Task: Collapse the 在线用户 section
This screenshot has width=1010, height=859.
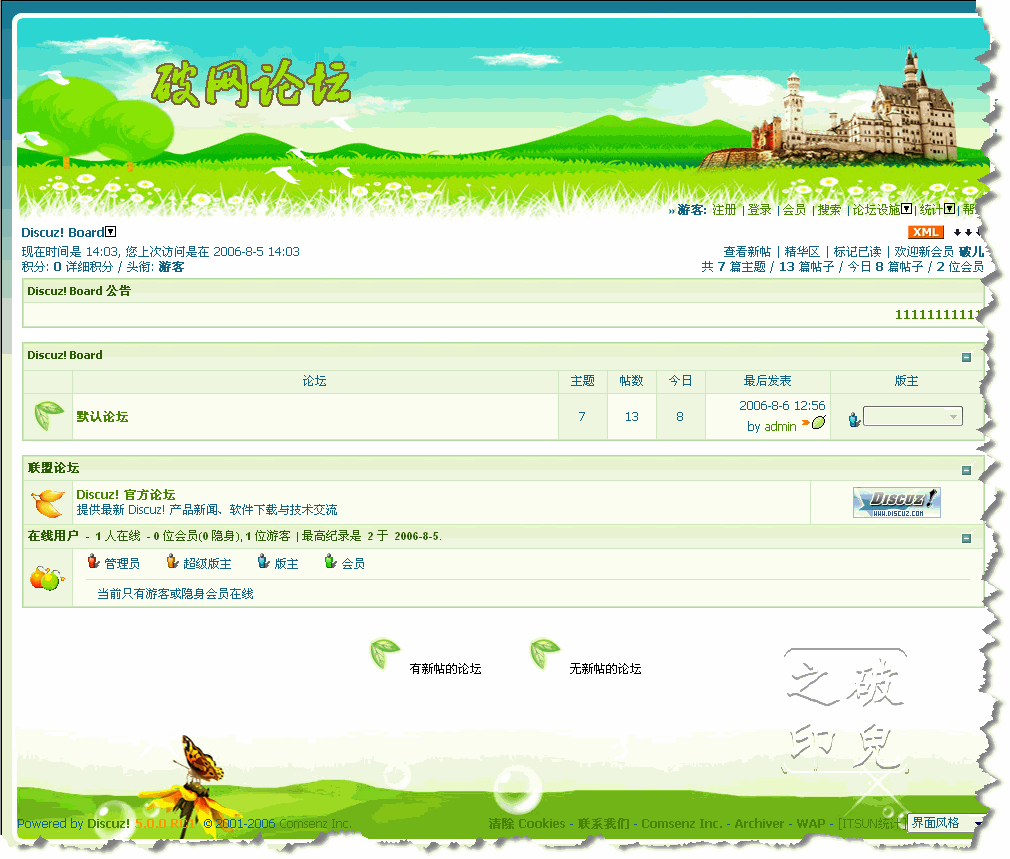Action: coord(966,538)
